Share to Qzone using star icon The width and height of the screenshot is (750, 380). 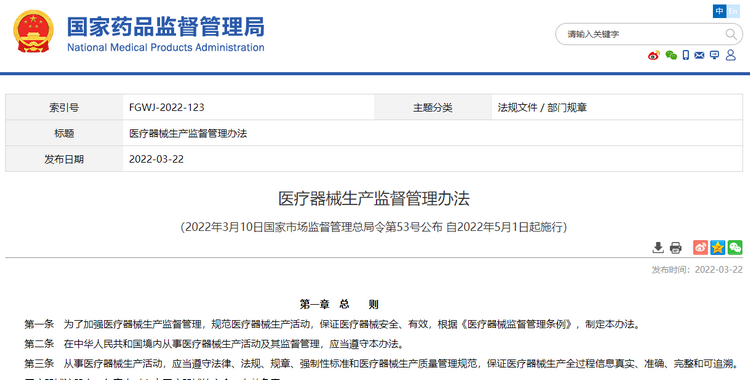click(x=717, y=247)
